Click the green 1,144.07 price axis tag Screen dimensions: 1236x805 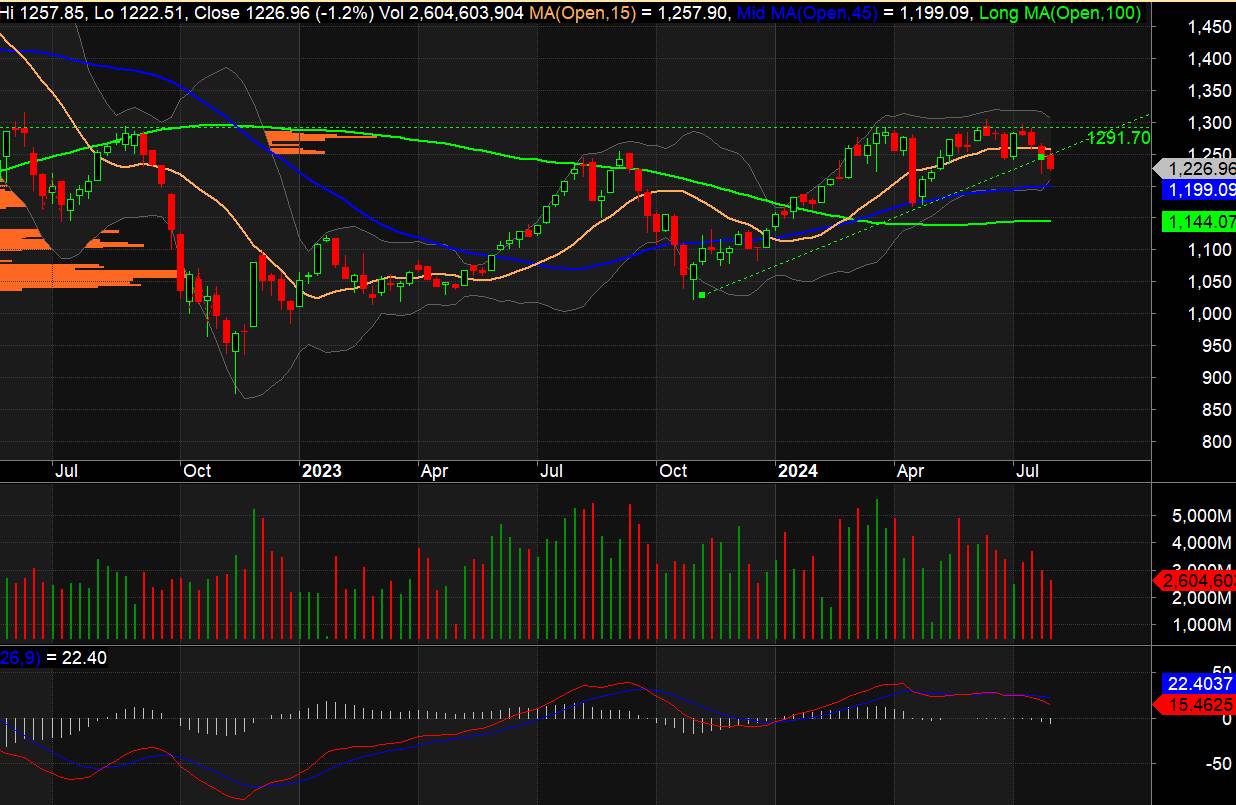pos(1198,222)
